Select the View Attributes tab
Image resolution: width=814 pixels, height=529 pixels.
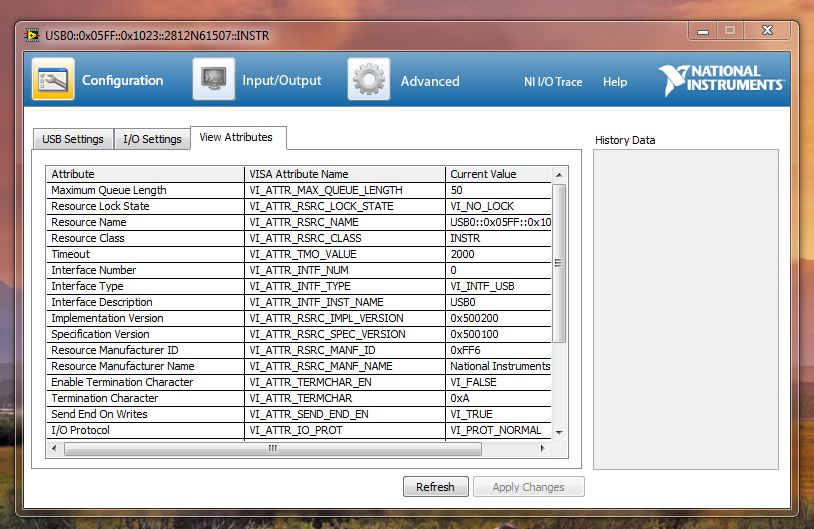point(236,137)
